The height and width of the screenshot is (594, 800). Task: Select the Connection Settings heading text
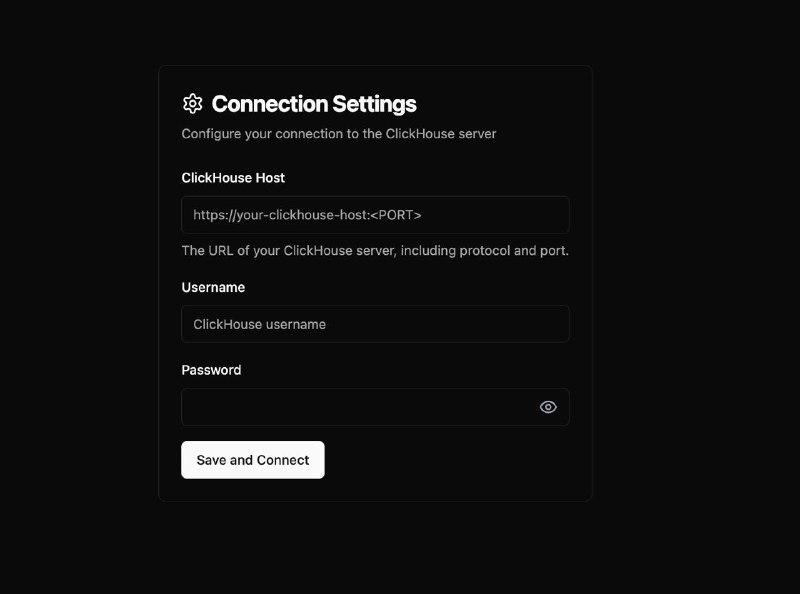(314, 104)
